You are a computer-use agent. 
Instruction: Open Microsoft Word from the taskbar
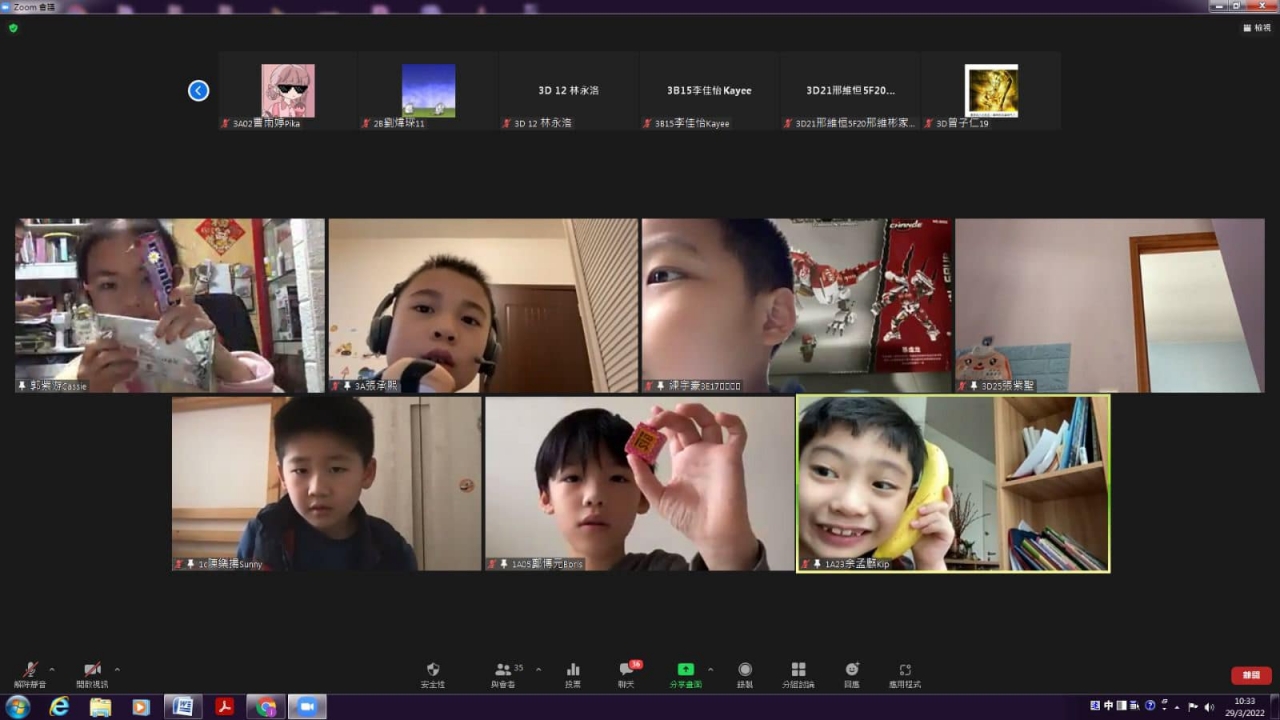tap(183, 707)
